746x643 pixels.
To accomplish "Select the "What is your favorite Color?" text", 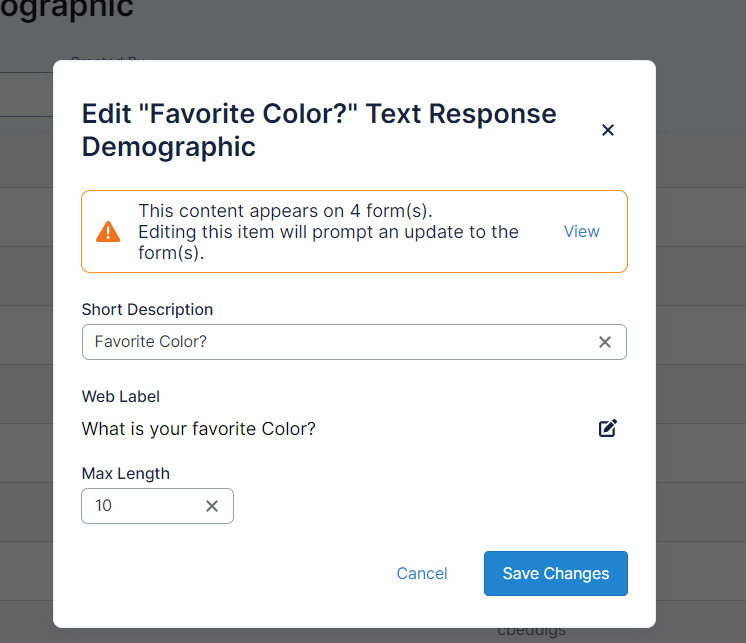I will coord(198,429).
